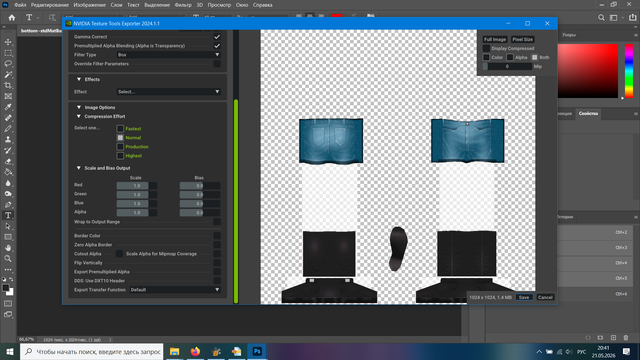Image resolution: width=640 pixels, height=360 pixels.
Task: Open the Слои menu
Action: click(x=116, y=5)
